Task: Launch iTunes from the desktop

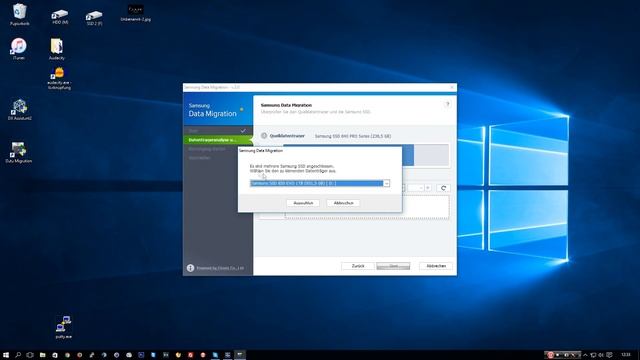Action: [19, 49]
